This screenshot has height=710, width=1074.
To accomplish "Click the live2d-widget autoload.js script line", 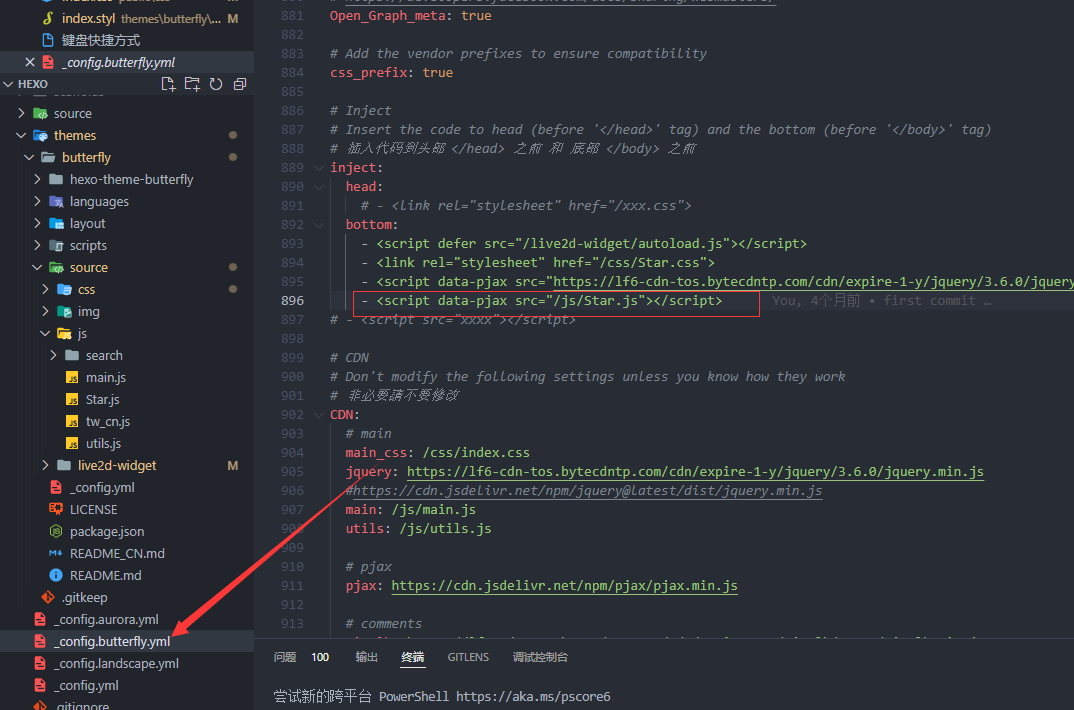I will 584,244.
